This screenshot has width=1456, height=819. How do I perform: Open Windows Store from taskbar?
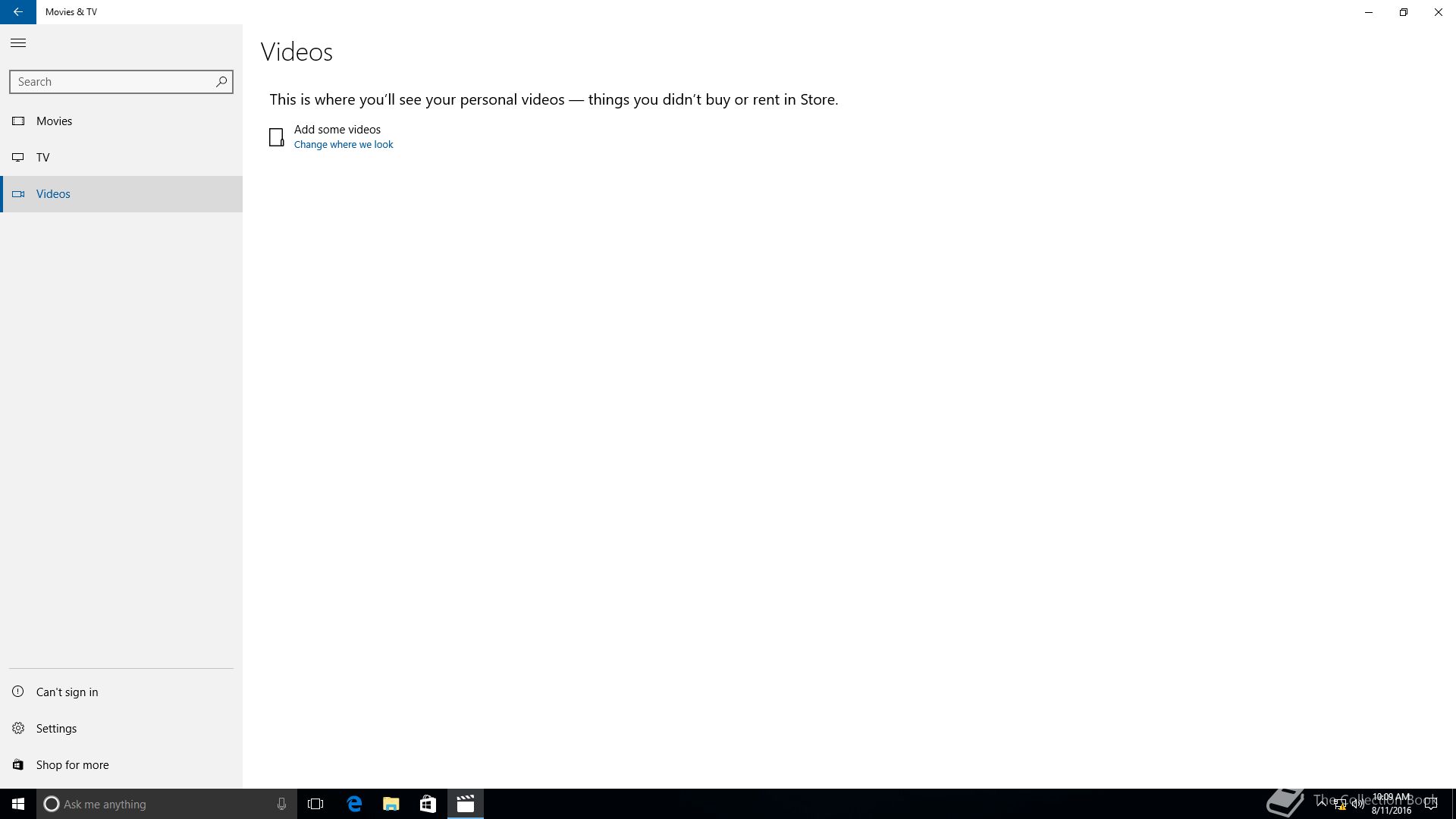tap(428, 804)
